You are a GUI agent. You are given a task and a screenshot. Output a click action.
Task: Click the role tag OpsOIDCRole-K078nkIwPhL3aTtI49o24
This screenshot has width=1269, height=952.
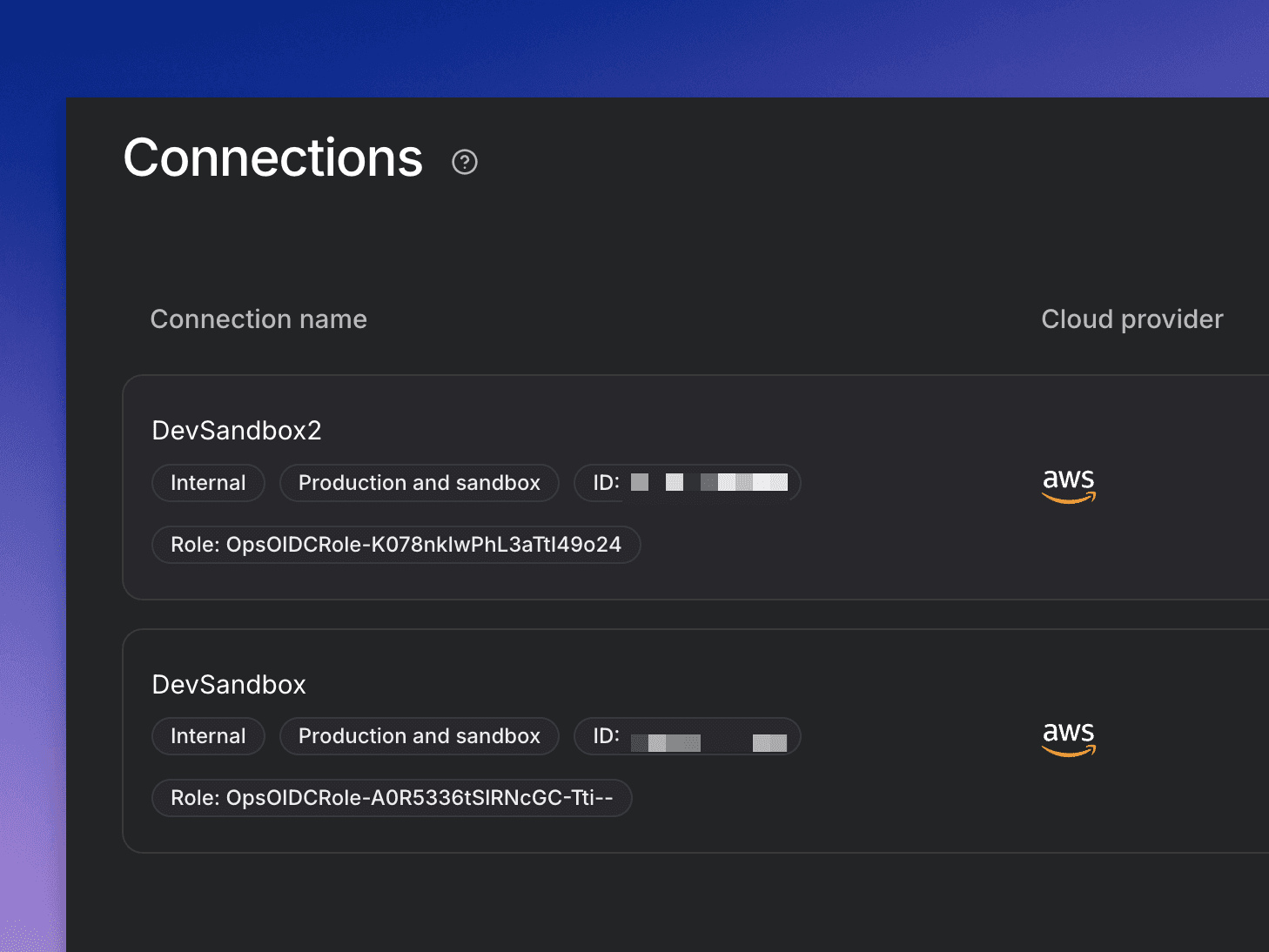[x=396, y=545]
